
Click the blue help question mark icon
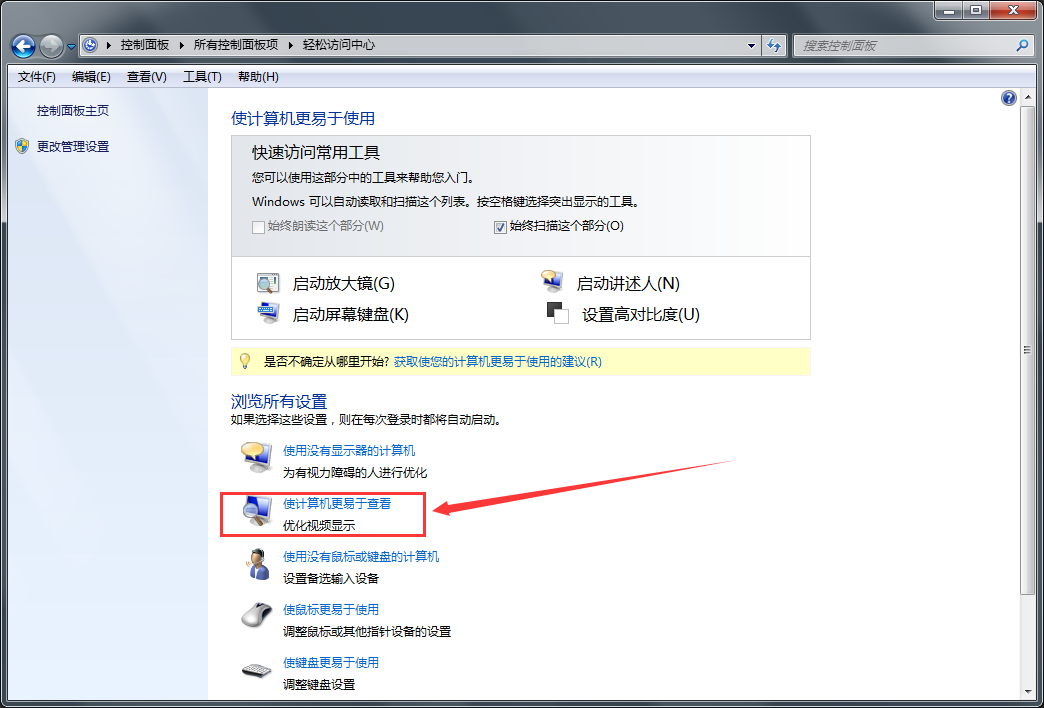(1009, 99)
